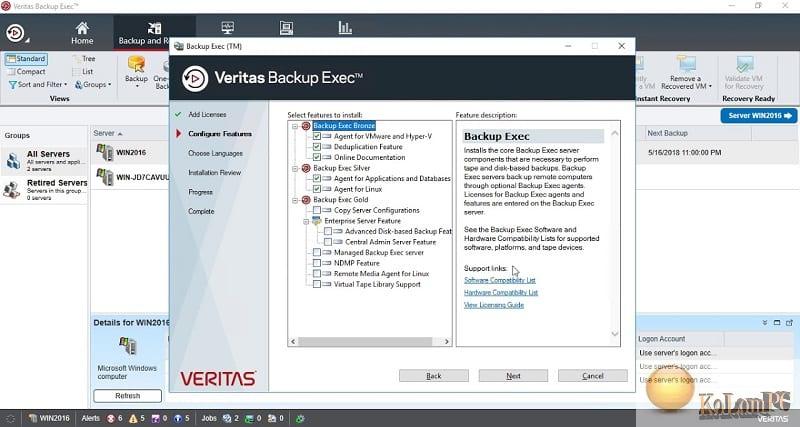Uncheck Online Documentation
The image size is (800, 427).
click(x=317, y=157)
